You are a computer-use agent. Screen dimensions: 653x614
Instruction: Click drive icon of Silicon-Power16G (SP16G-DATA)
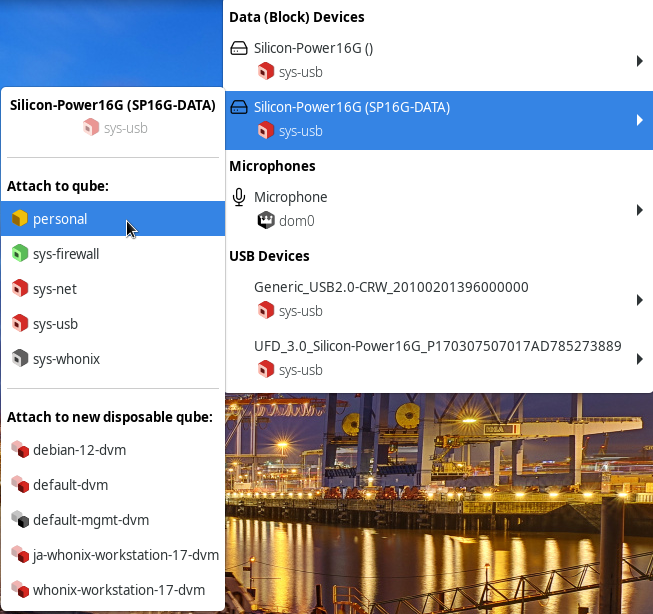click(x=239, y=107)
